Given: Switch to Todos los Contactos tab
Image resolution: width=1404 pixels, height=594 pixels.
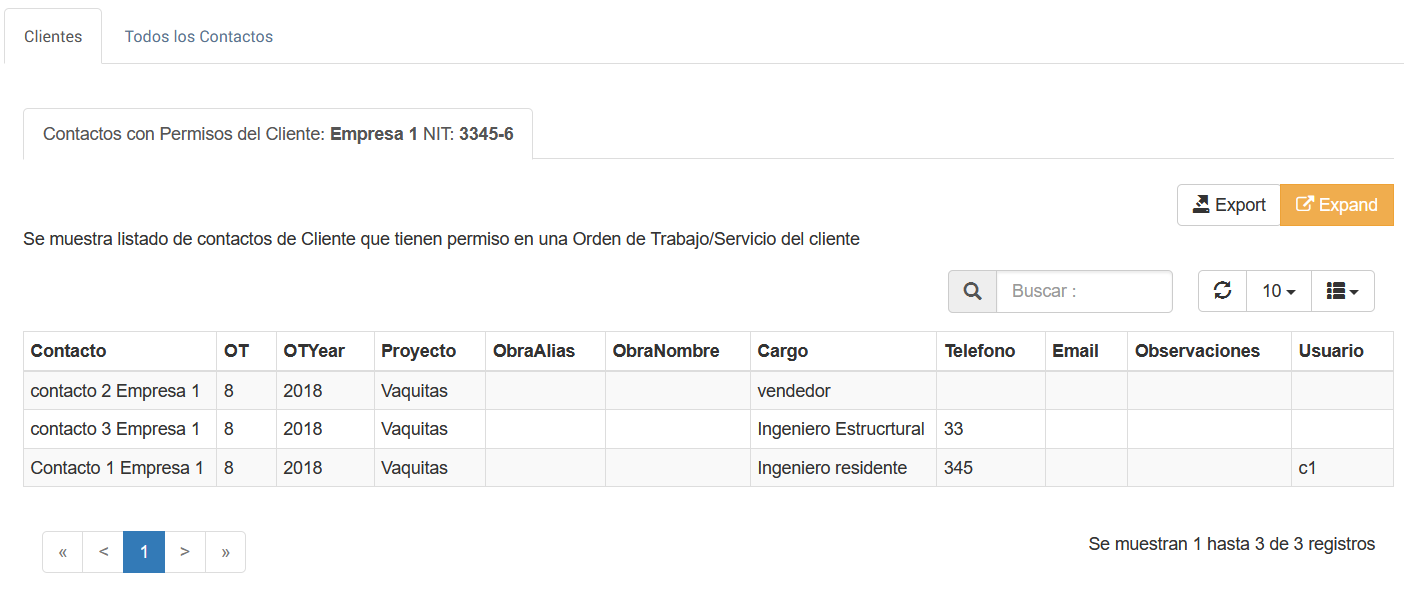Looking at the screenshot, I should [198, 36].
